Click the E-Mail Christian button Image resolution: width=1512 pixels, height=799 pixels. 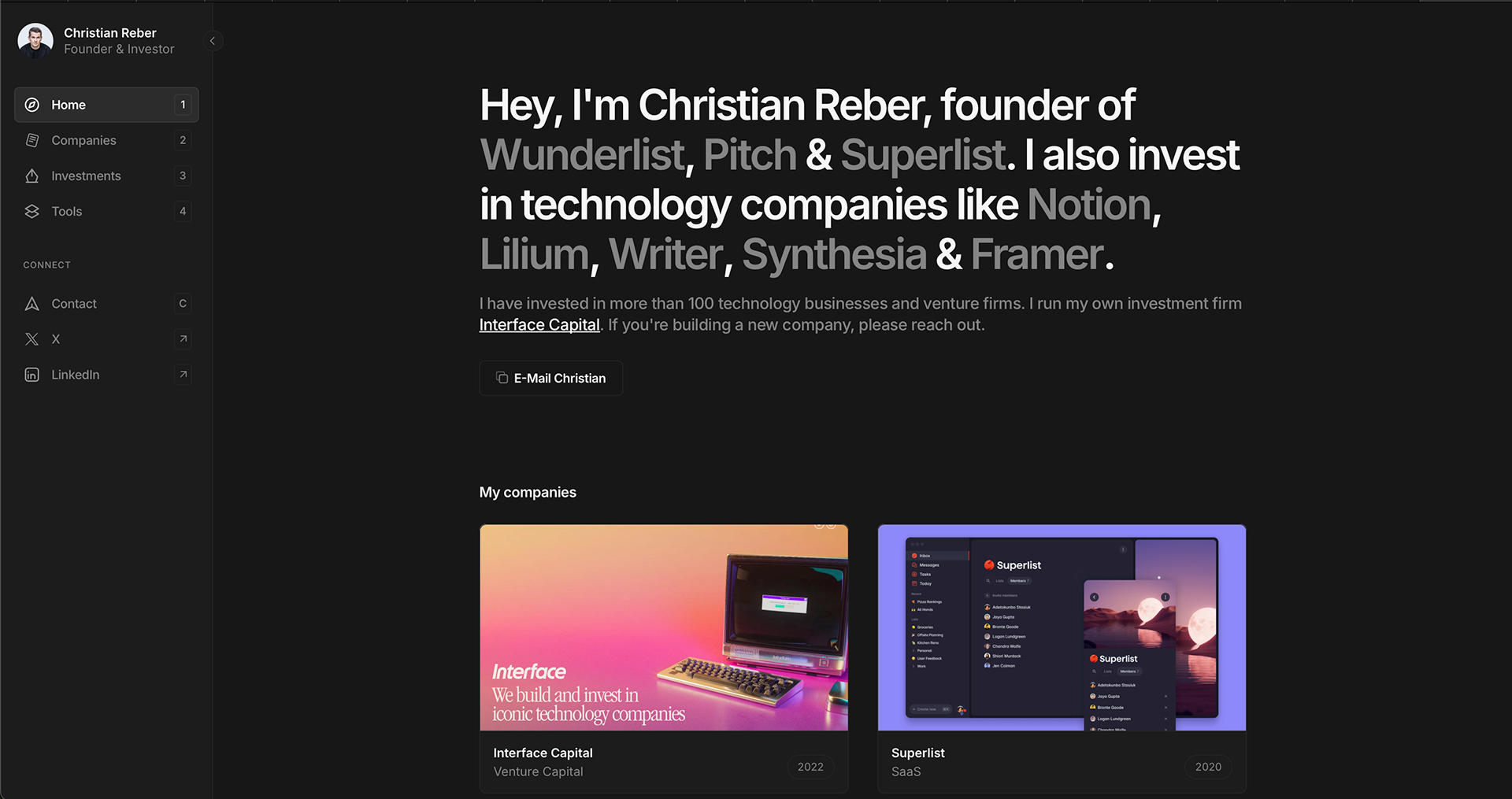pos(550,378)
